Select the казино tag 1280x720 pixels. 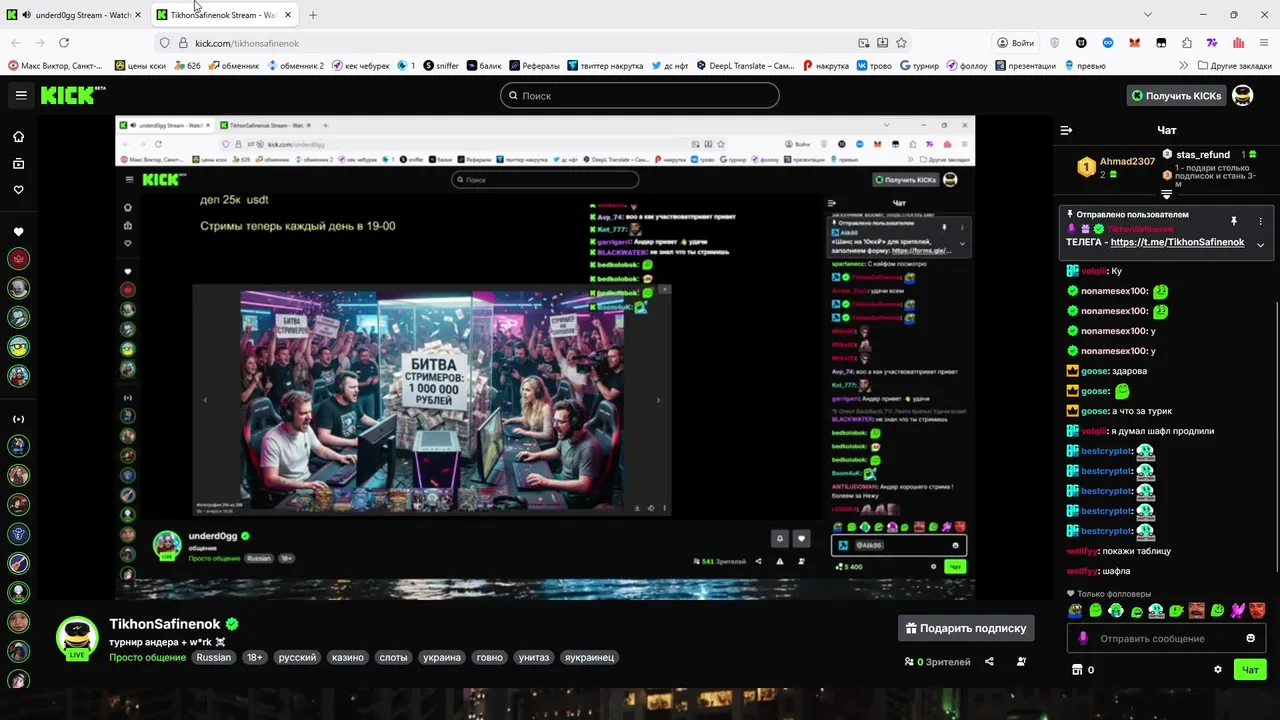[348, 657]
